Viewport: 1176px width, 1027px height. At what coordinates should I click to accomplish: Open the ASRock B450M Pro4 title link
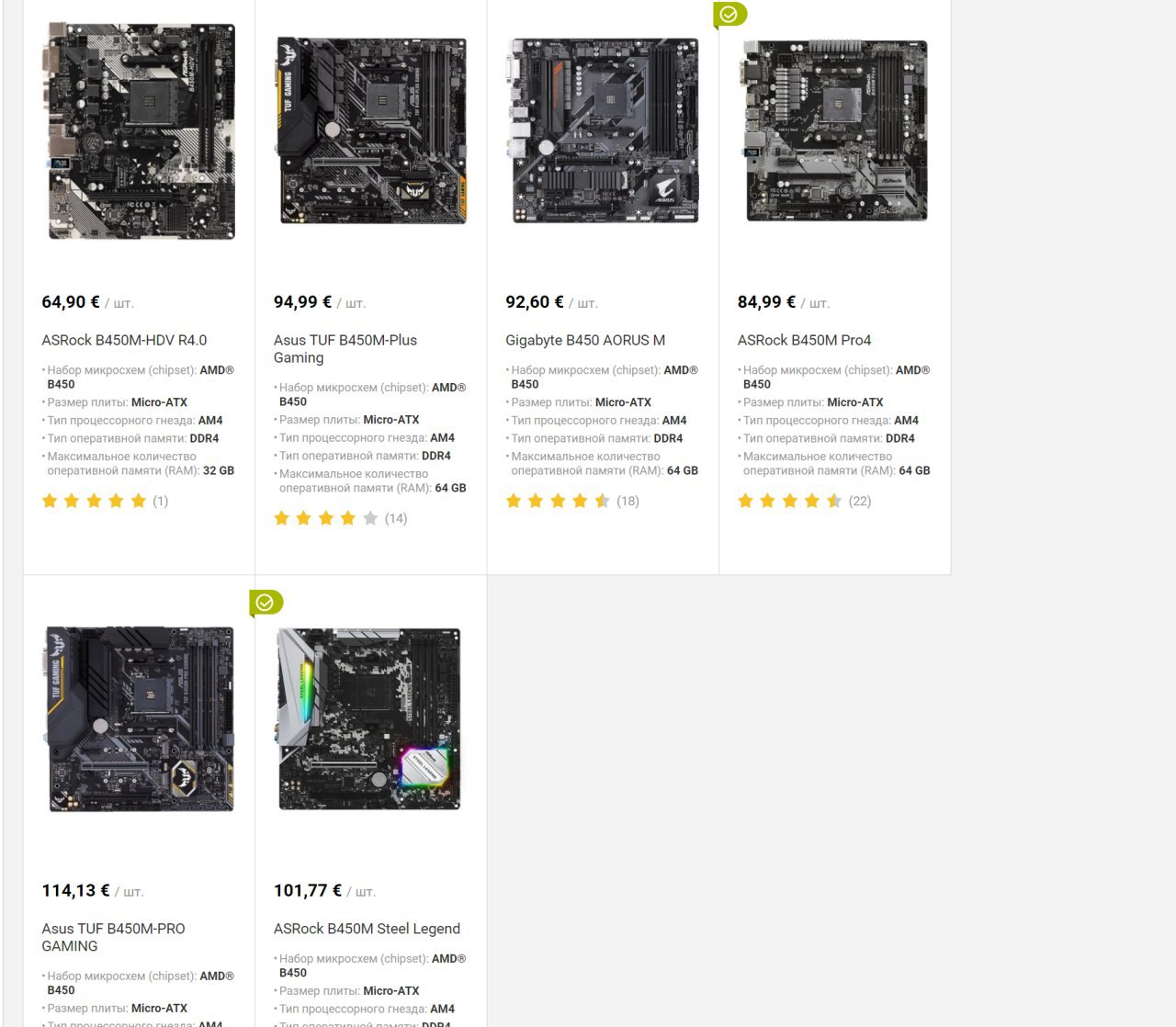click(x=804, y=340)
